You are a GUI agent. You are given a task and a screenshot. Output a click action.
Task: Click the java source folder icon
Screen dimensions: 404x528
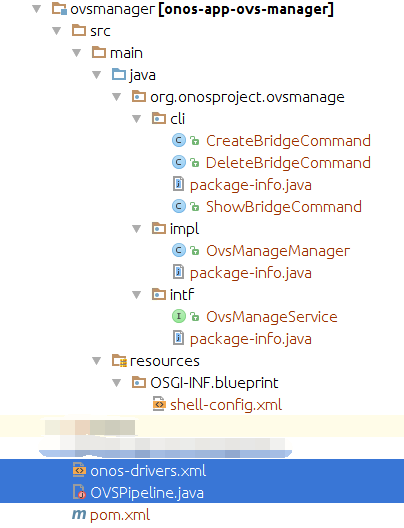[119, 74]
